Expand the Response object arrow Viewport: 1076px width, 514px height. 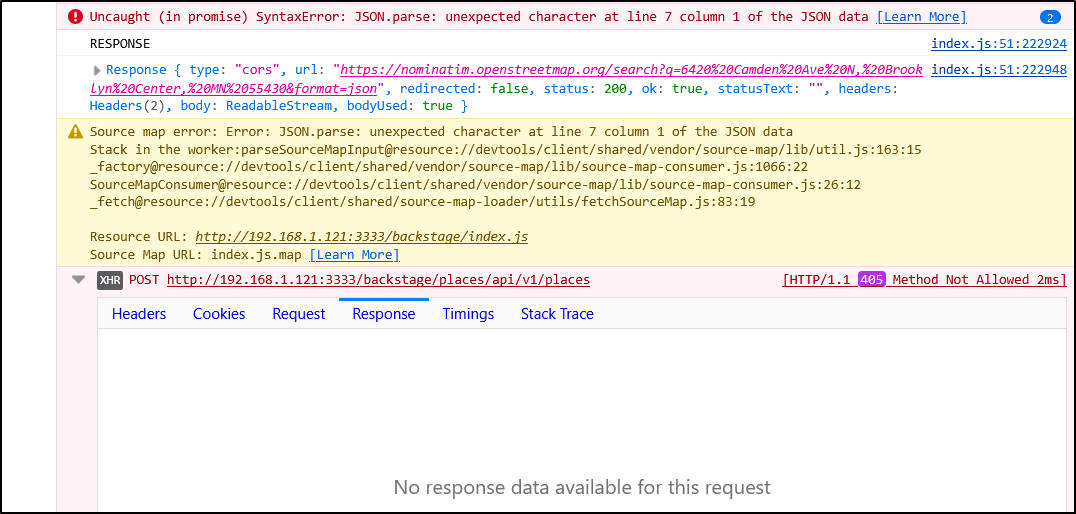point(97,70)
